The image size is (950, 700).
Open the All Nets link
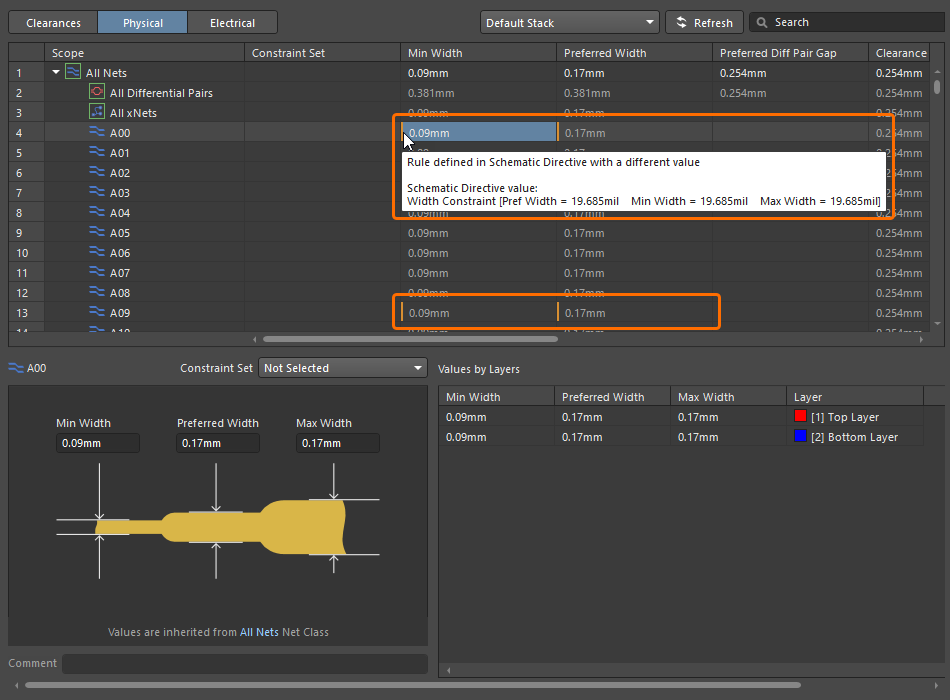click(259, 632)
